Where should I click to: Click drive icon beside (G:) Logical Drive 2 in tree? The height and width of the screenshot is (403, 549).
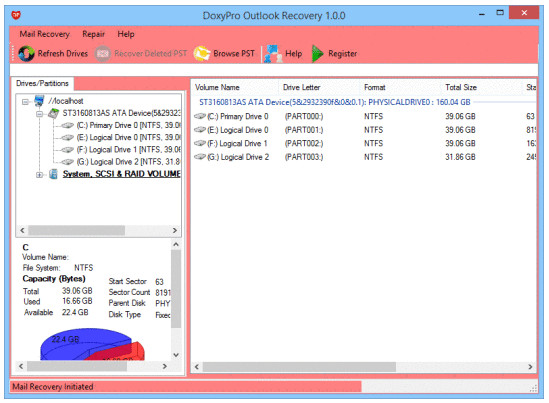(x=67, y=162)
